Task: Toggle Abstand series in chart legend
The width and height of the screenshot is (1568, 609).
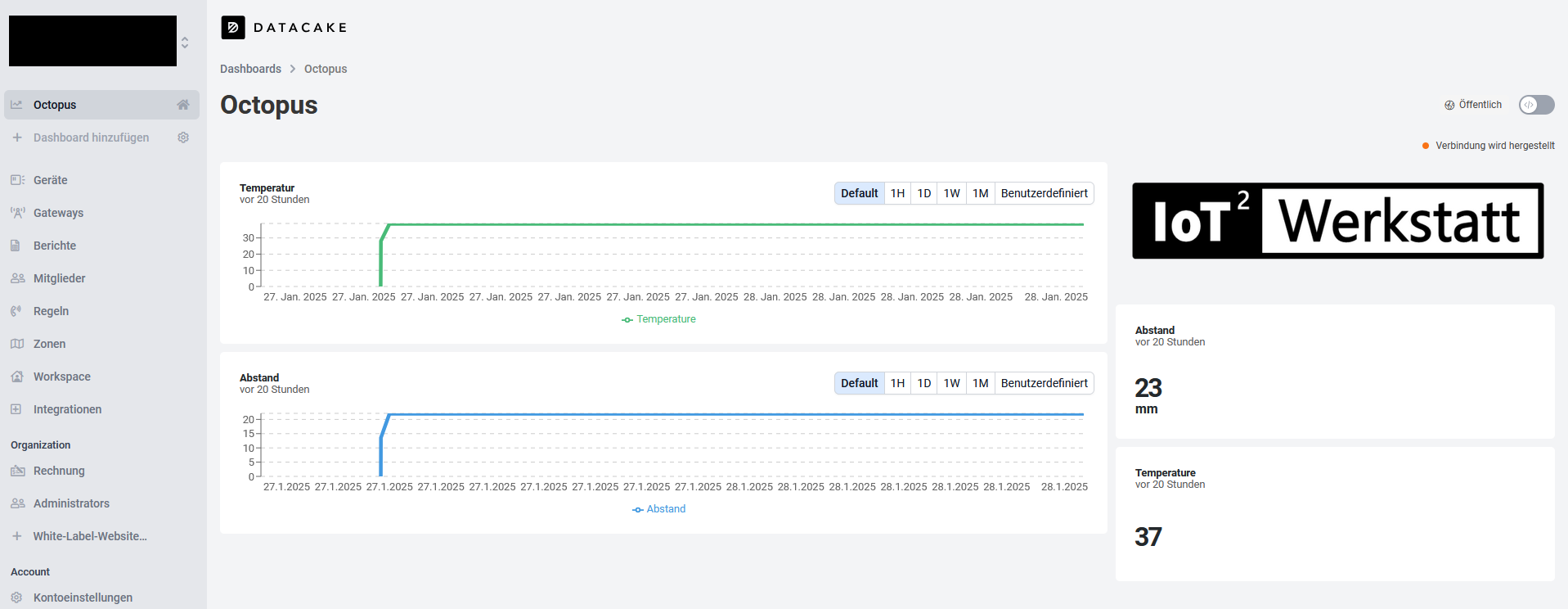Action: pyautogui.click(x=659, y=509)
